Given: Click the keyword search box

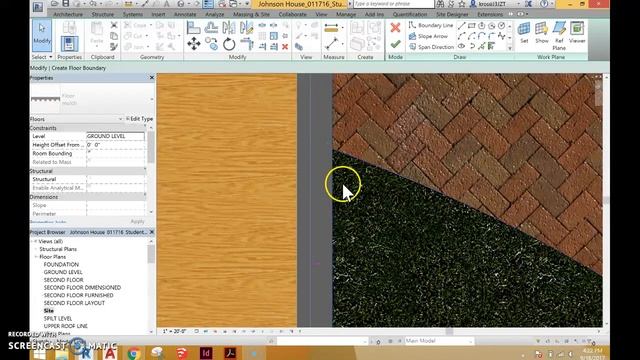Looking at the screenshot, I should tap(393, 4).
